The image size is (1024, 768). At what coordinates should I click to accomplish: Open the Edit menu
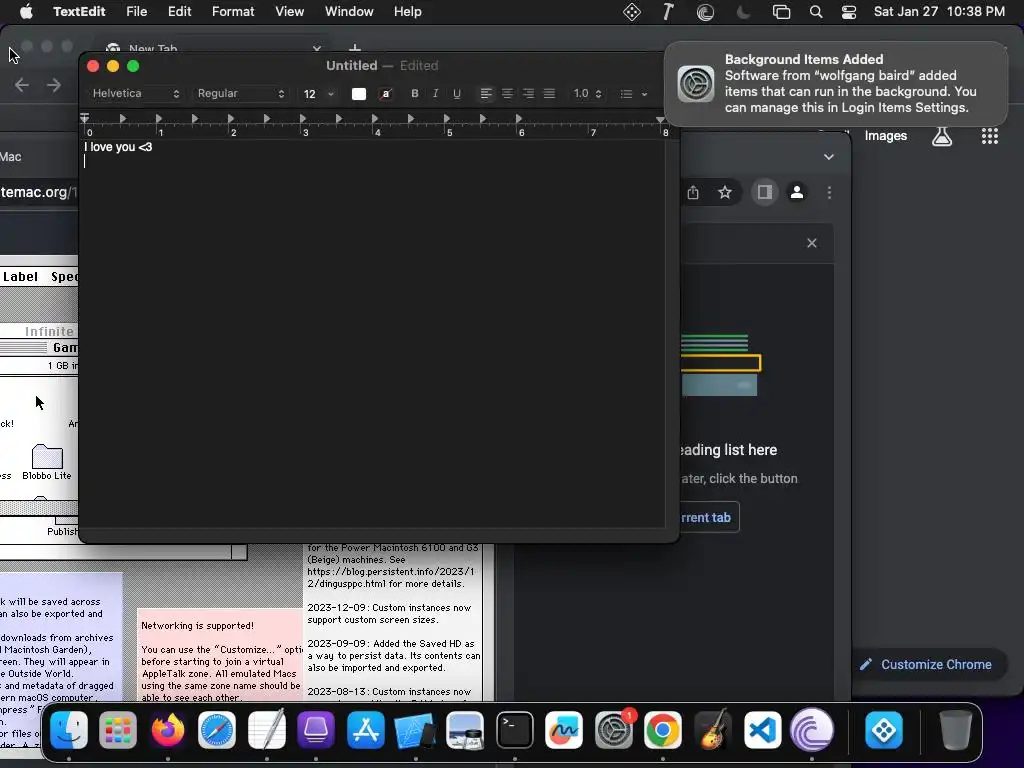180,11
